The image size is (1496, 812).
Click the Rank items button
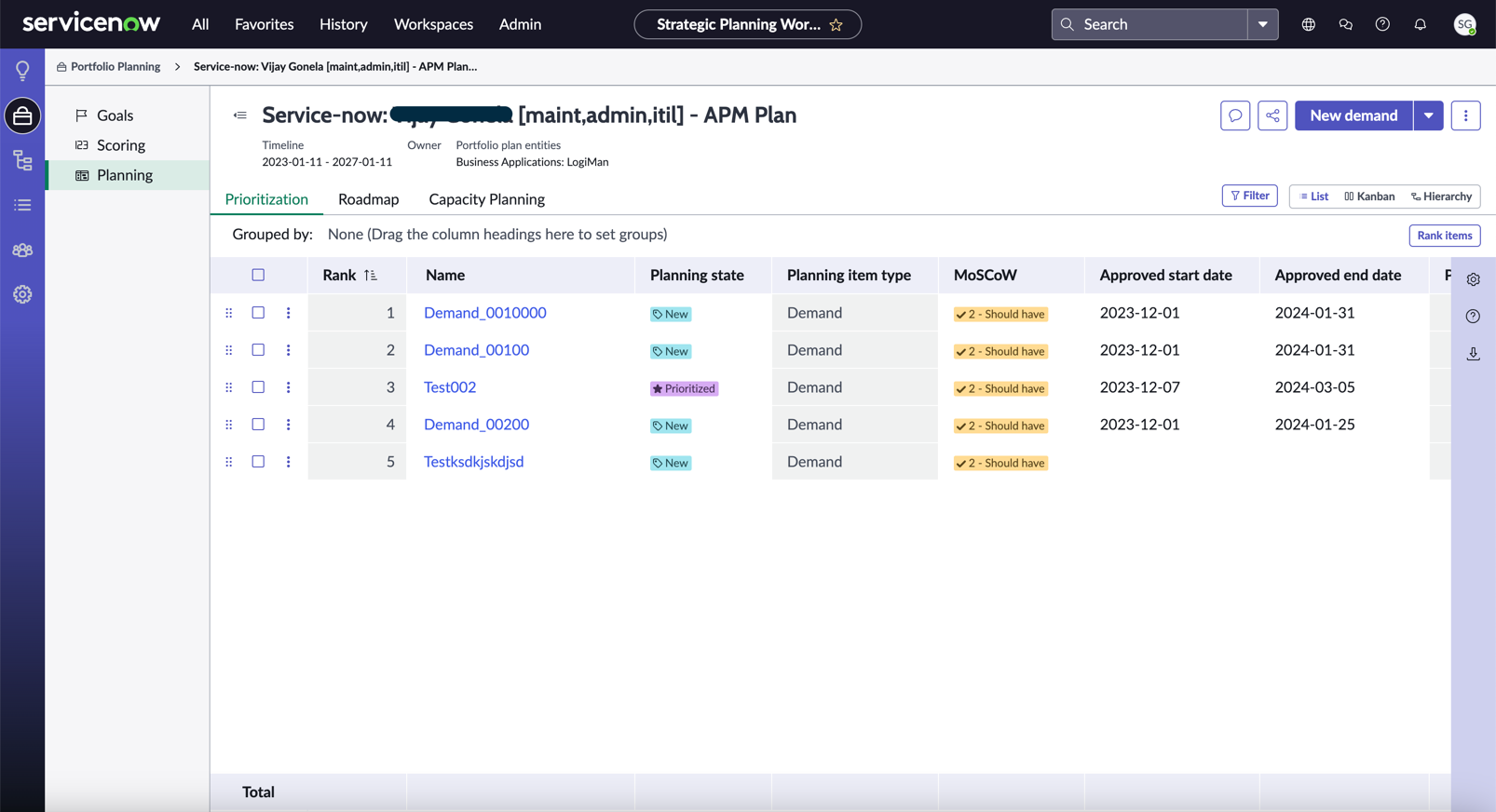tap(1445, 236)
